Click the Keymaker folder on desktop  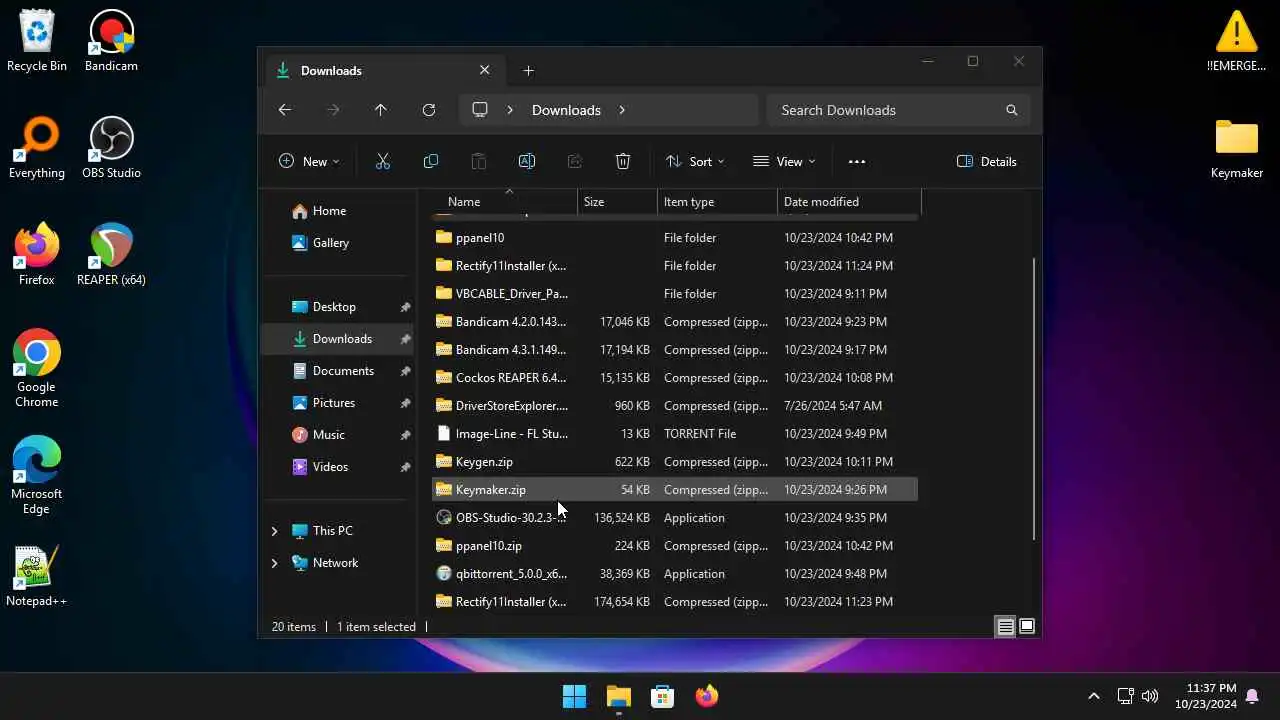point(1237,148)
